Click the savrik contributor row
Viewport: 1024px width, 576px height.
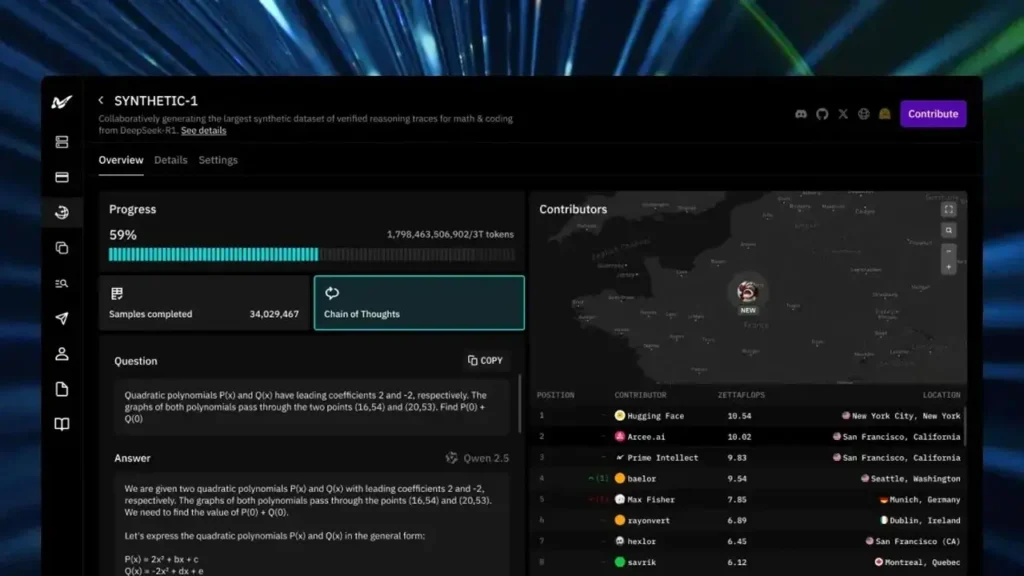pyautogui.click(x=748, y=562)
